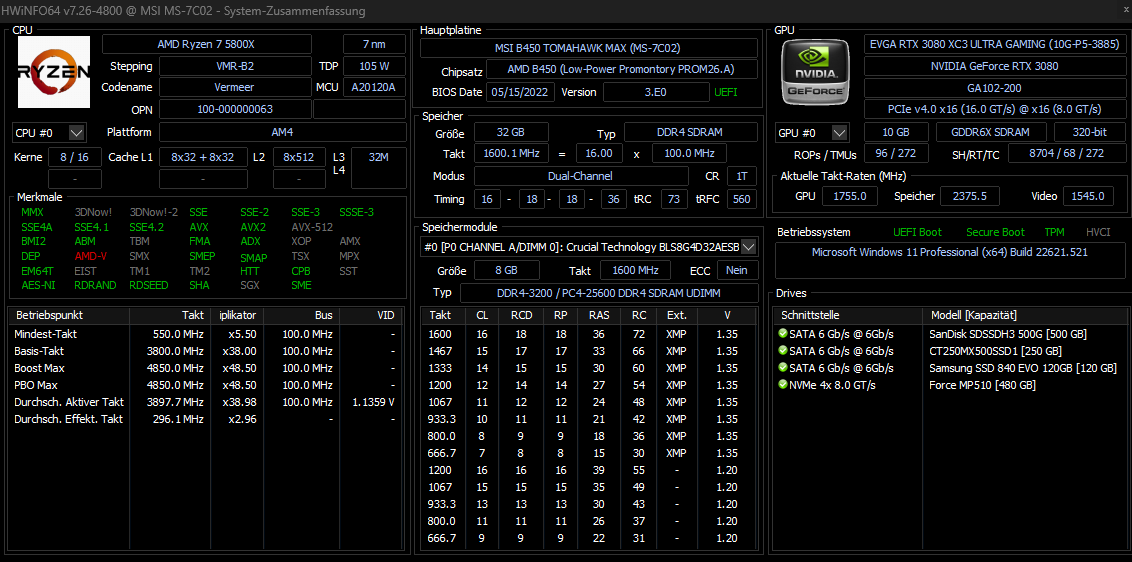1132x562 pixels.
Task: Click the CL column header in timings table
Action: [x=482, y=316]
